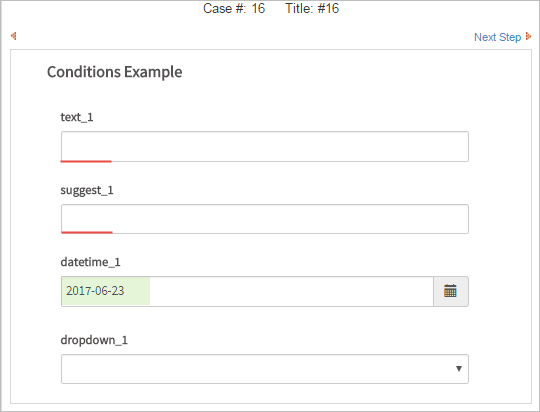Open the datetime_1 calendar picker
The image size is (540, 412).
pyautogui.click(x=450, y=291)
